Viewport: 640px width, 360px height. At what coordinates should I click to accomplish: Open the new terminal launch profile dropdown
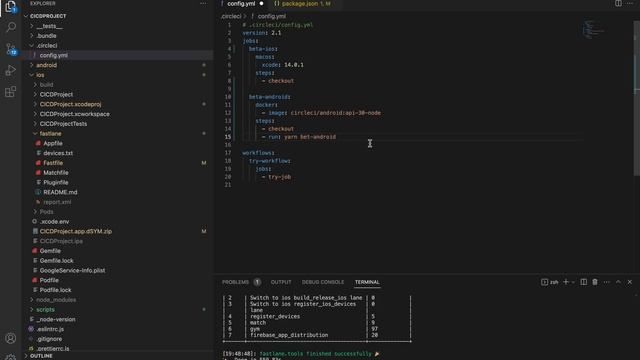[573, 282]
